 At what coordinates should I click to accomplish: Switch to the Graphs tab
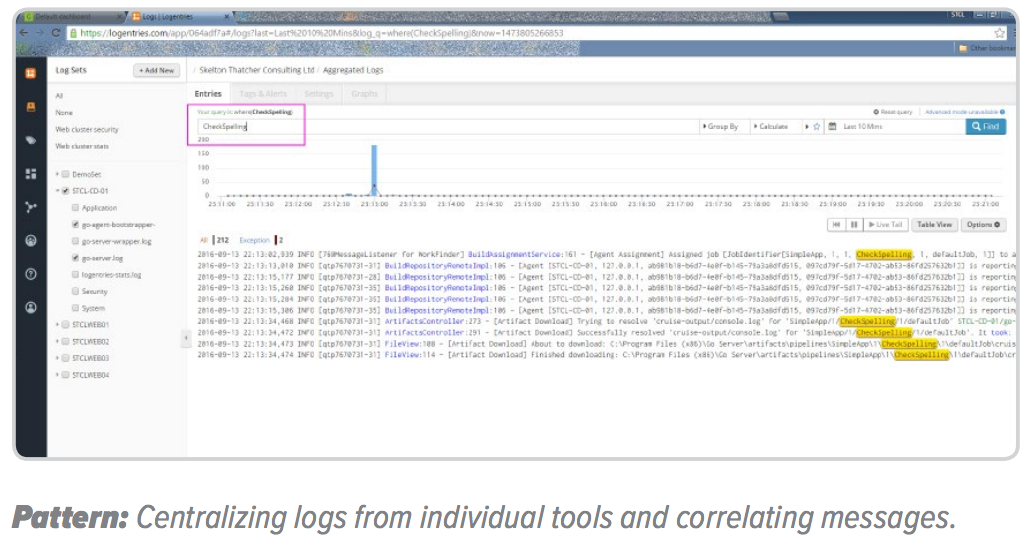tap(364, 94)
